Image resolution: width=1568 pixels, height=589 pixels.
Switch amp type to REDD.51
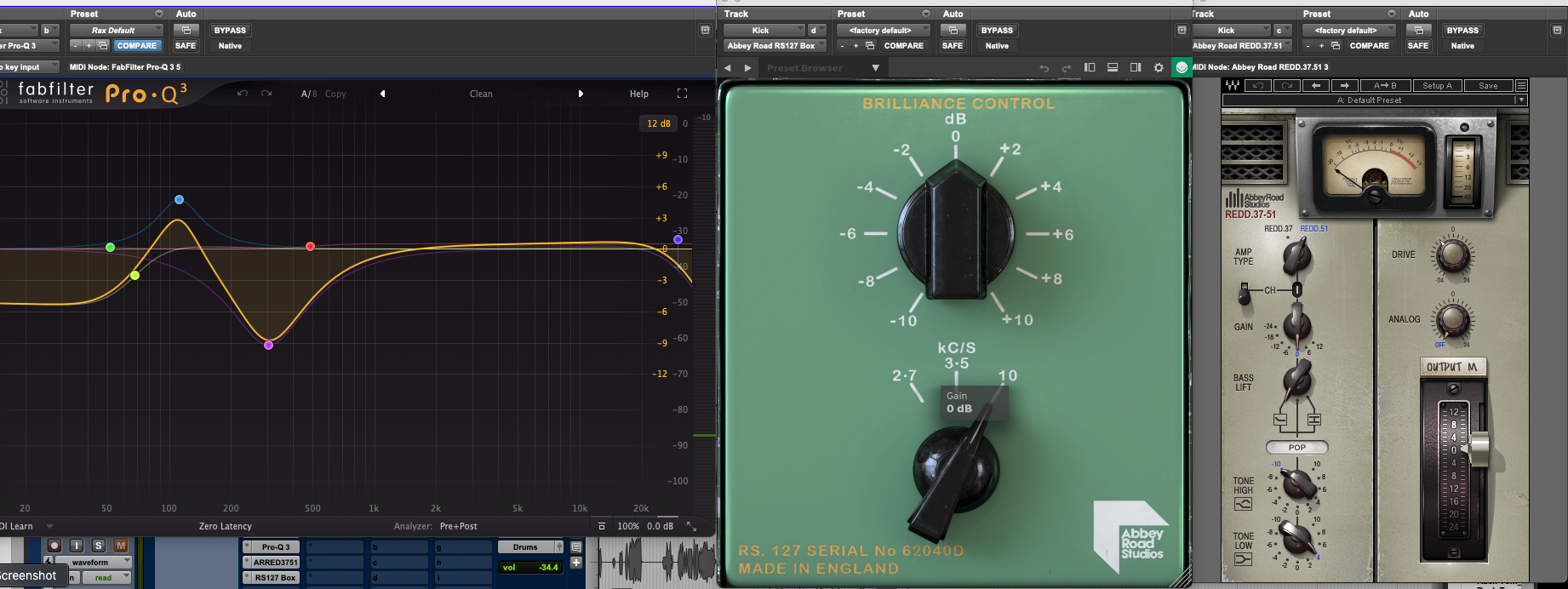[x=1313, y=228]
